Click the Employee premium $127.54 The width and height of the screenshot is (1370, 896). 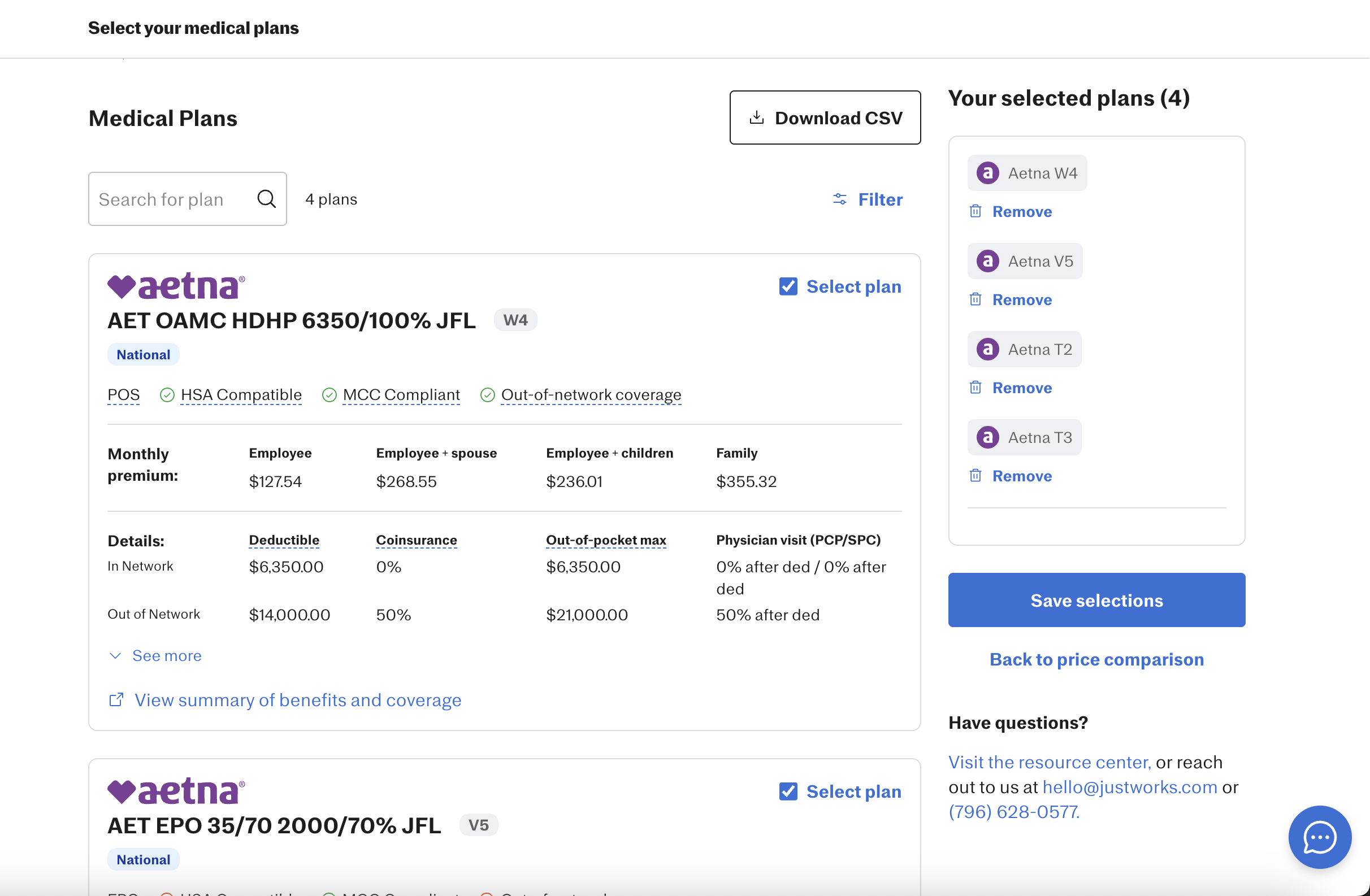[275, 481]
